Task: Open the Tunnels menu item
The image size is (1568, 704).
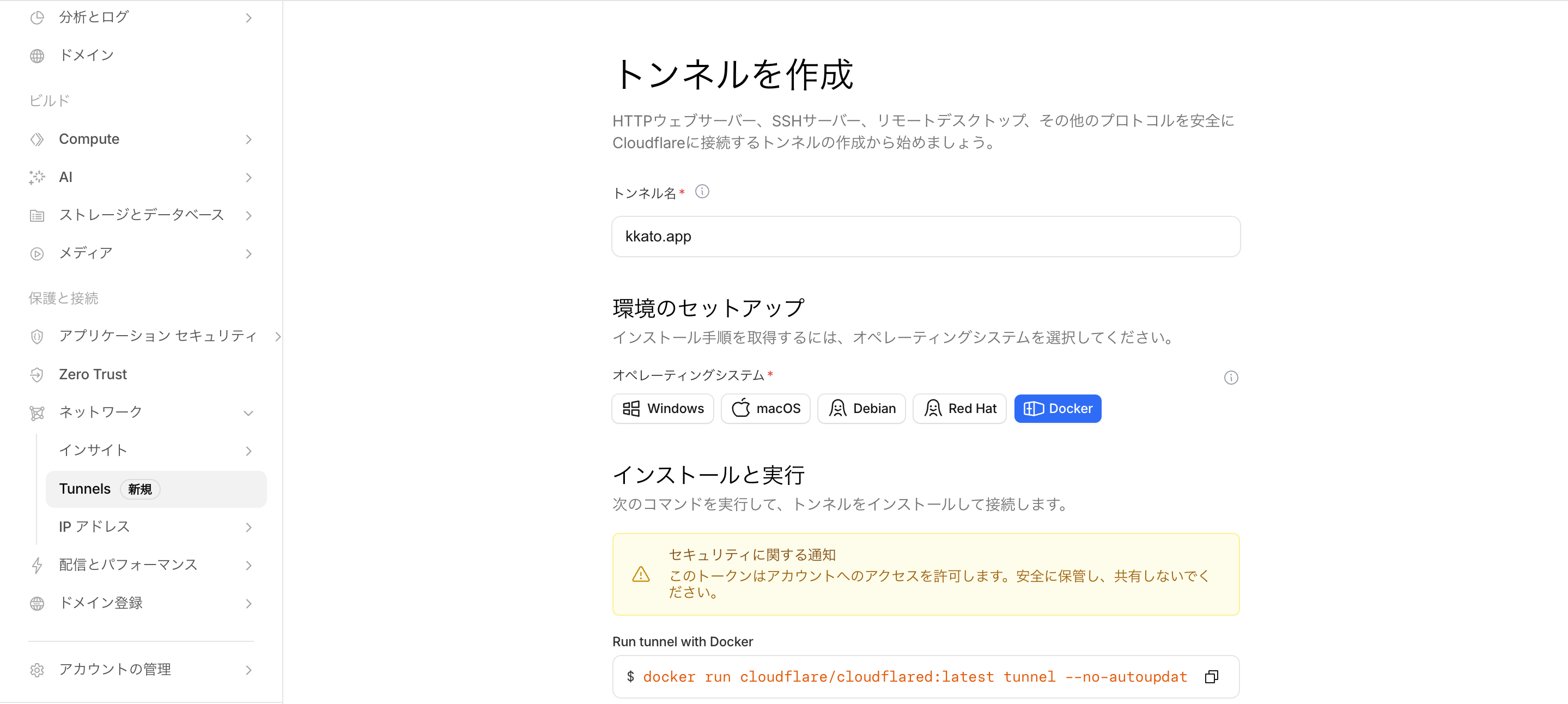Action: (x=85, y=488)
